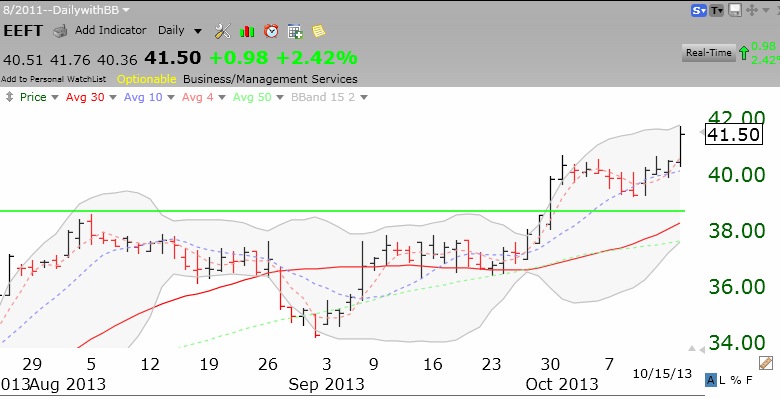The image size is (780, 399).
Task: Click the EEFT ticker symbol
Action: coord(23,31)
